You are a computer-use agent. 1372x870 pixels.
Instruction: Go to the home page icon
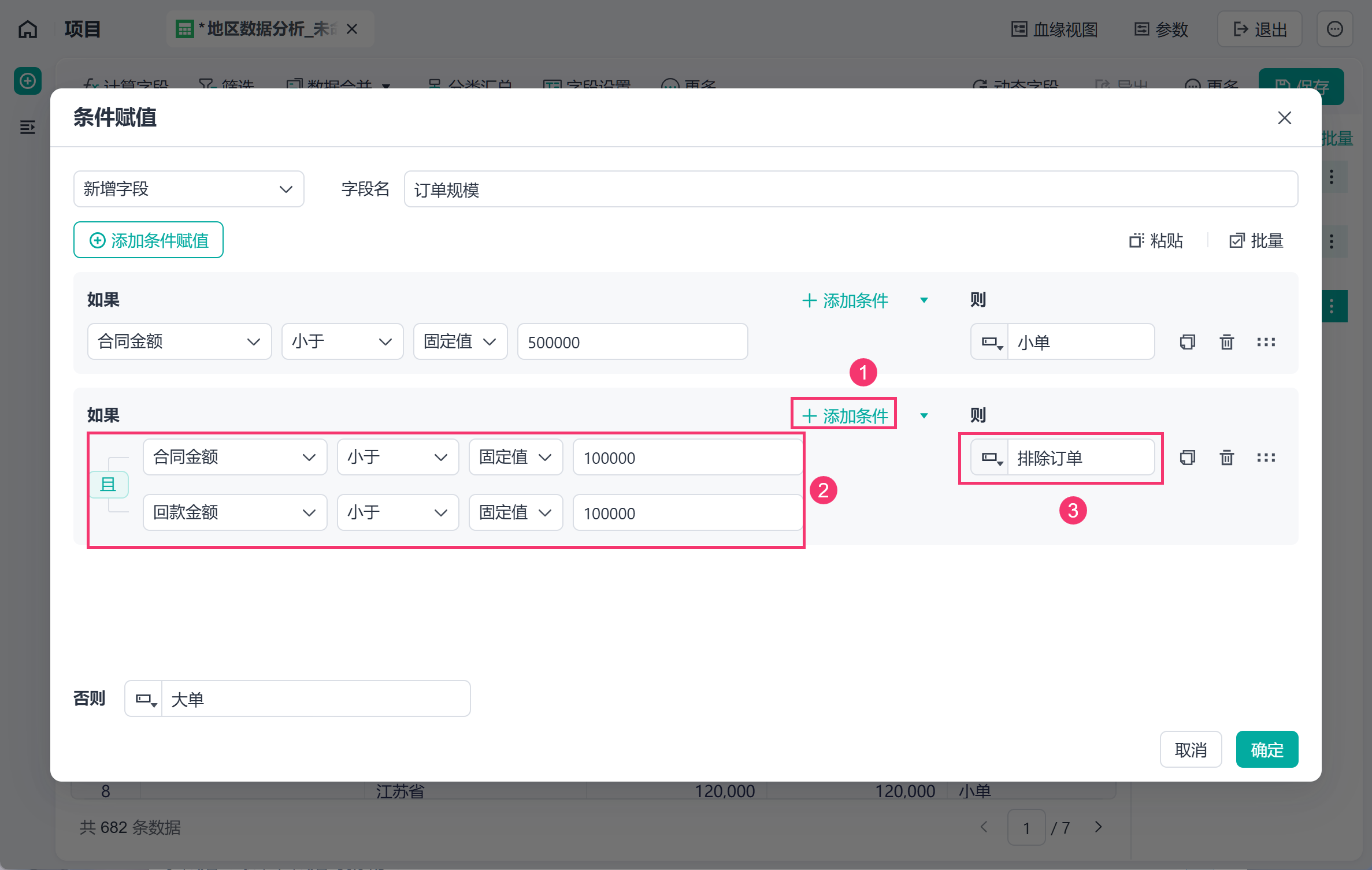pyautogui.click(x=28, y=29)
